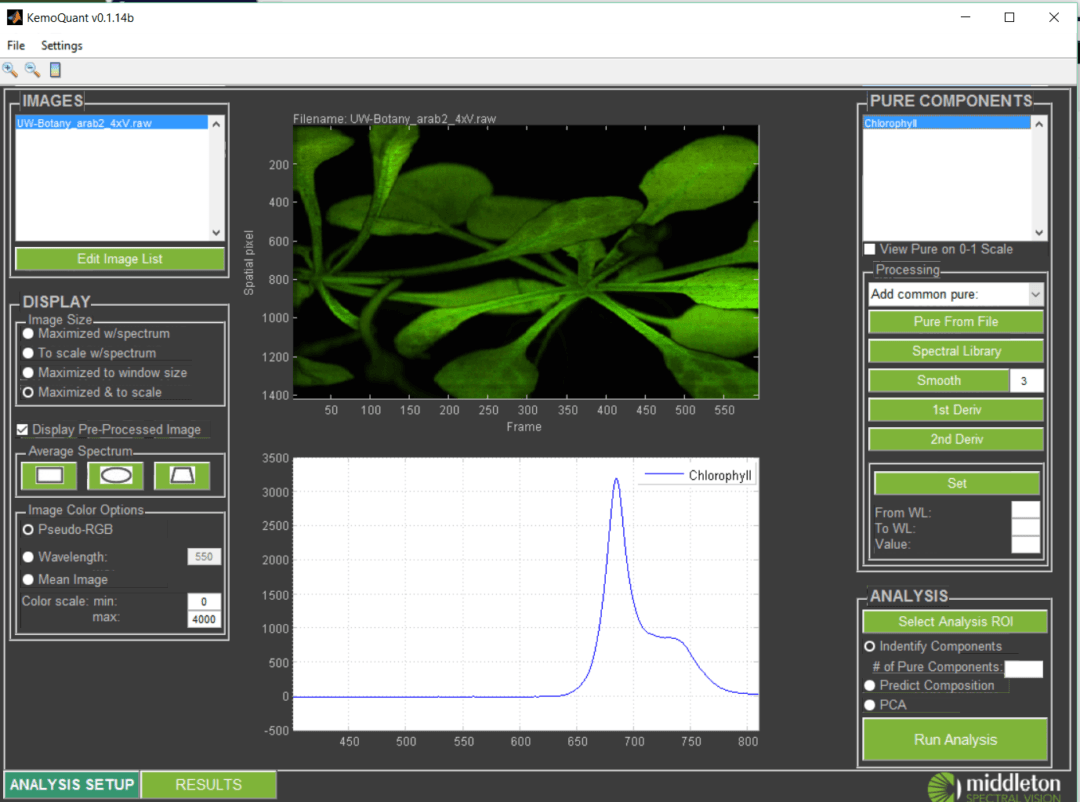Uncheck Display Pre-Processed Image
This screenshot has width=1080, height=802.
(22, 429)
